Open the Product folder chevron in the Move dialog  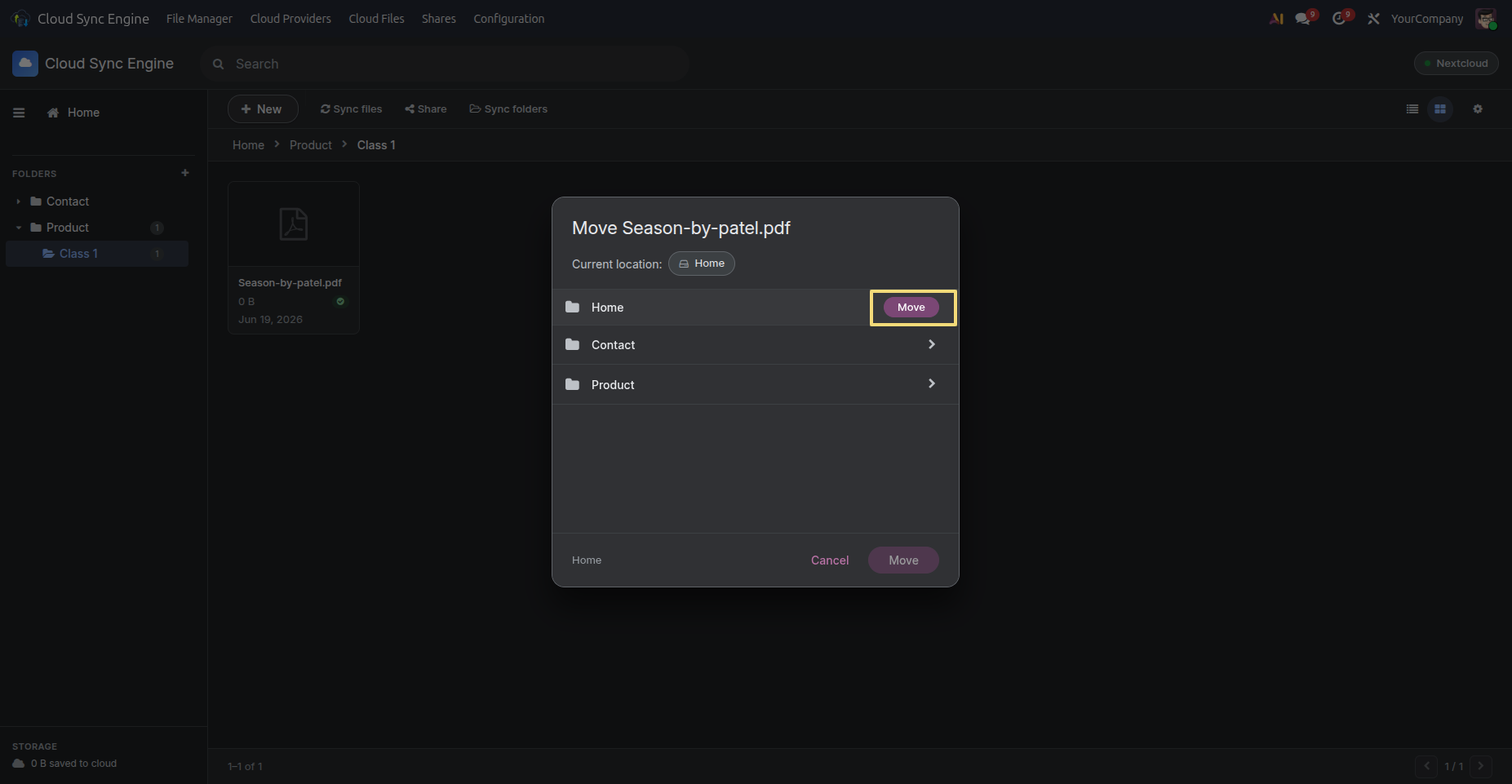tap(932, 383)
